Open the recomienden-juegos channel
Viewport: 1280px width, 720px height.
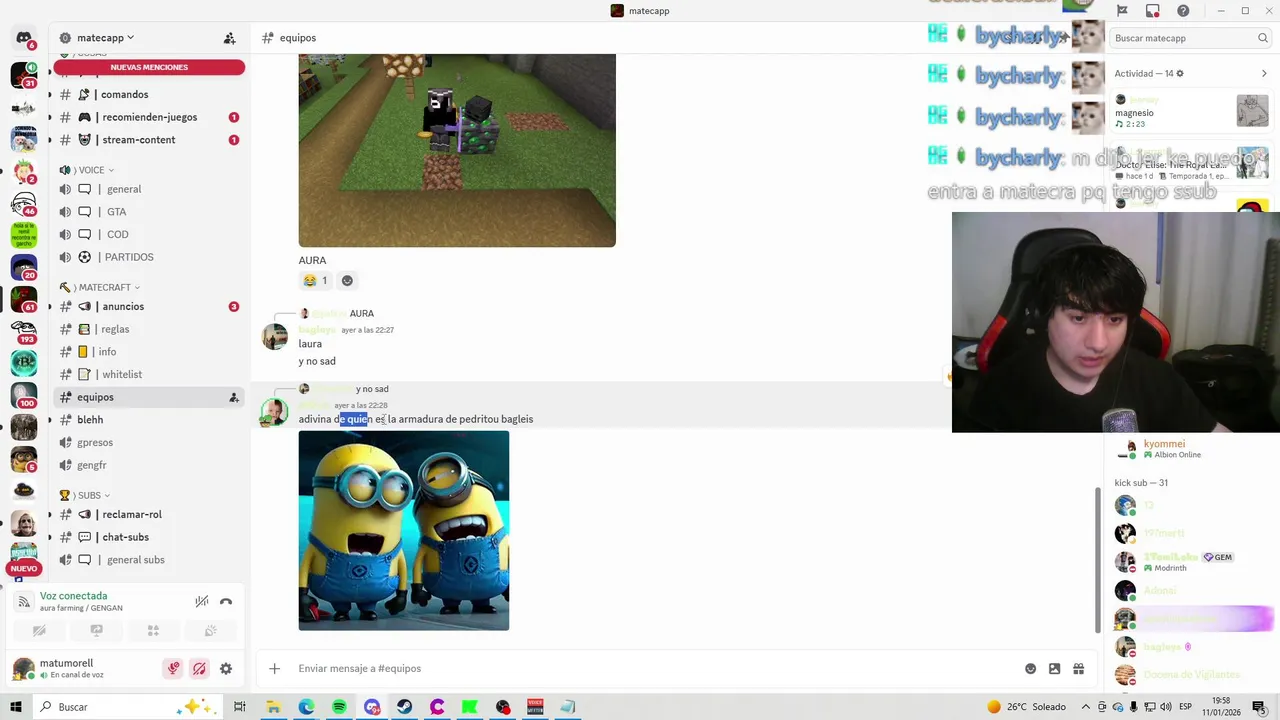pyautogui.click(x=149, y=117)
